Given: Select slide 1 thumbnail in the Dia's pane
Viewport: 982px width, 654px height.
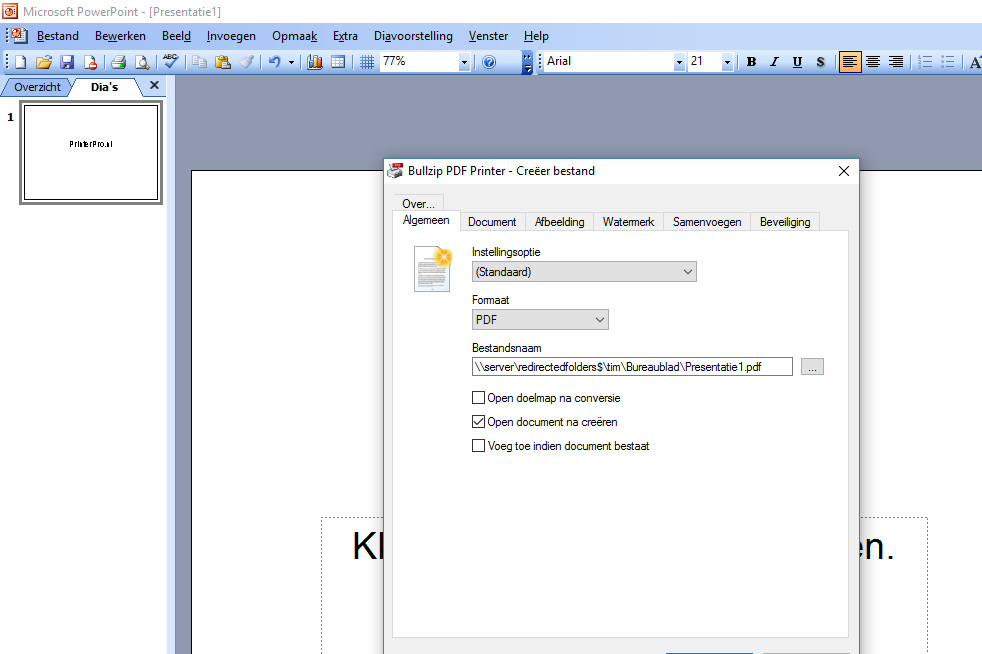Looking at the screenshot, I should [x=91, y=152].
